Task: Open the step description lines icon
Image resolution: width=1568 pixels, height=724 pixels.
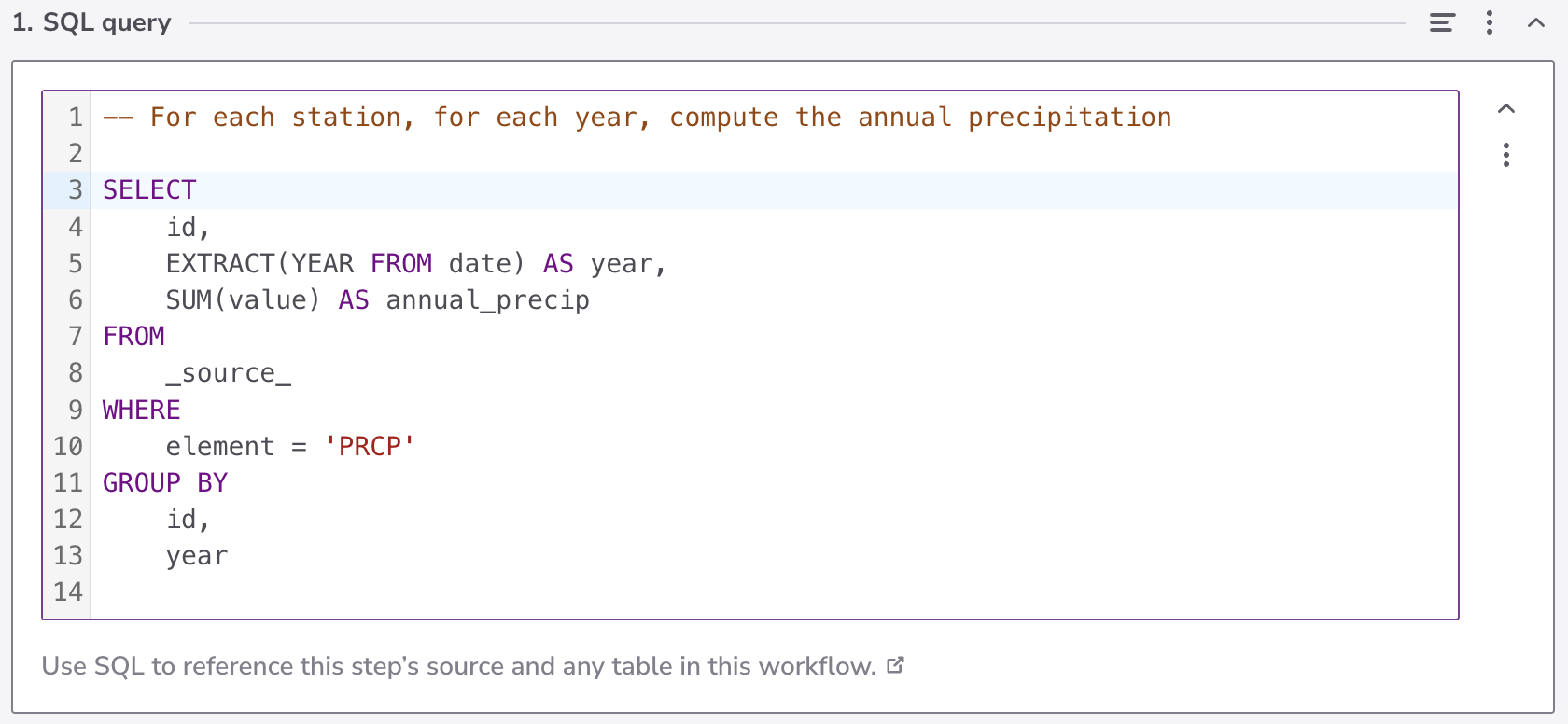Action: click(1442, 23)
